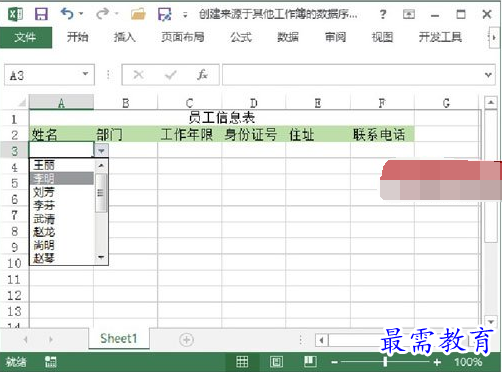Expand Customize Quick Access Toolbar menu
The height and width of the screenshot is (372, 502).
(x=185, y=15)
